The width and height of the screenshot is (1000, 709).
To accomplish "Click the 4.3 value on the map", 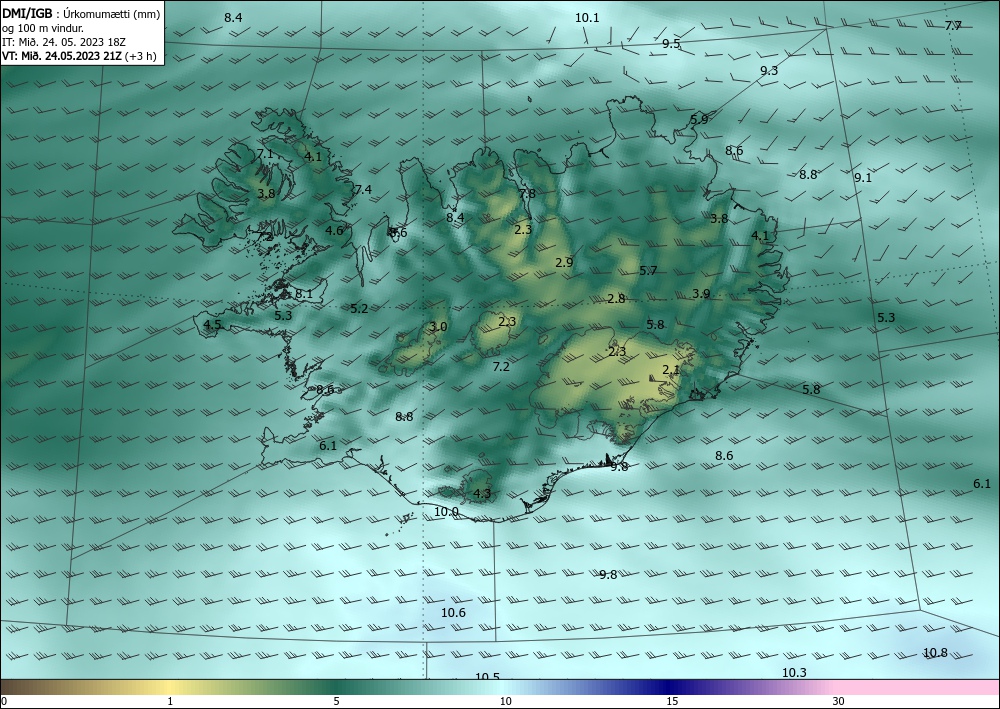I will coord(482,493).
